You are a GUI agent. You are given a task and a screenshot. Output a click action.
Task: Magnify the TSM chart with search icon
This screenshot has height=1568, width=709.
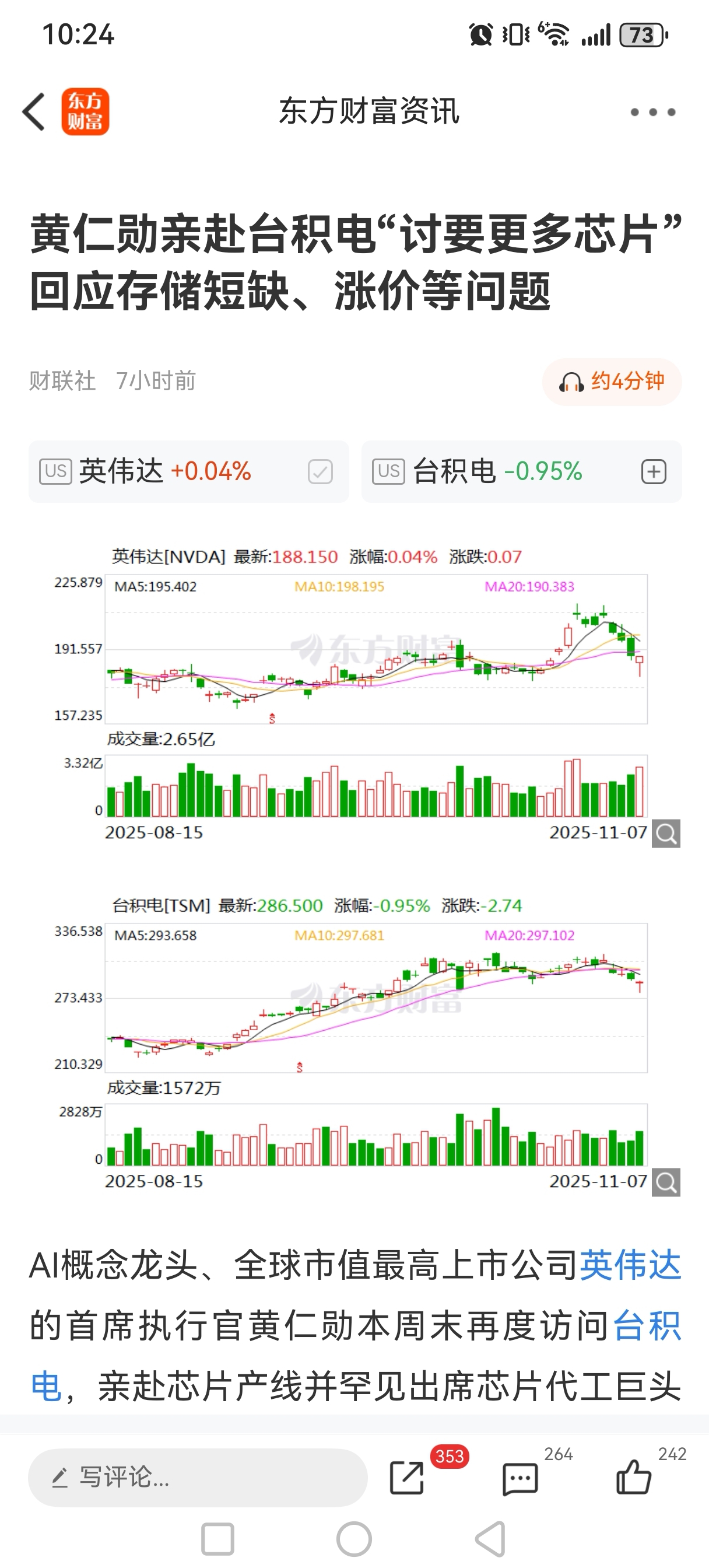666,1182
